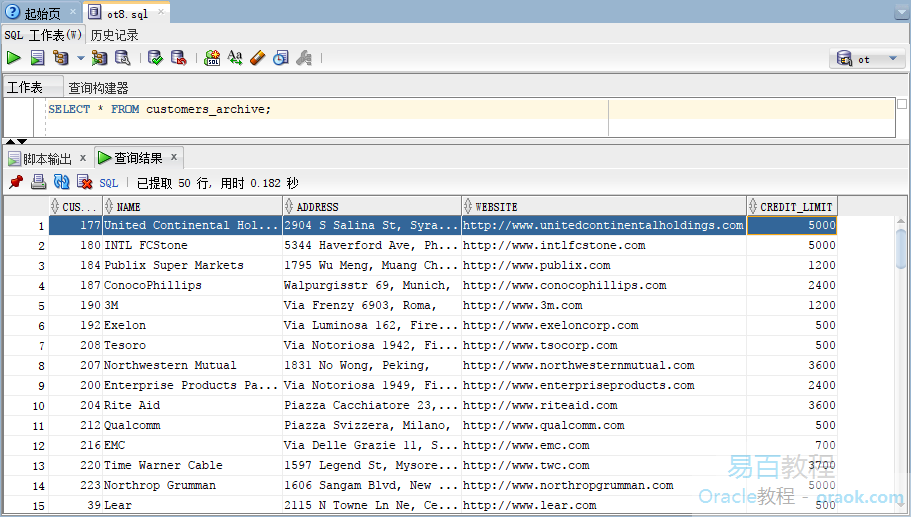Click the Commit database icon
Screen dimensions: 911x517
click(155, 58)
